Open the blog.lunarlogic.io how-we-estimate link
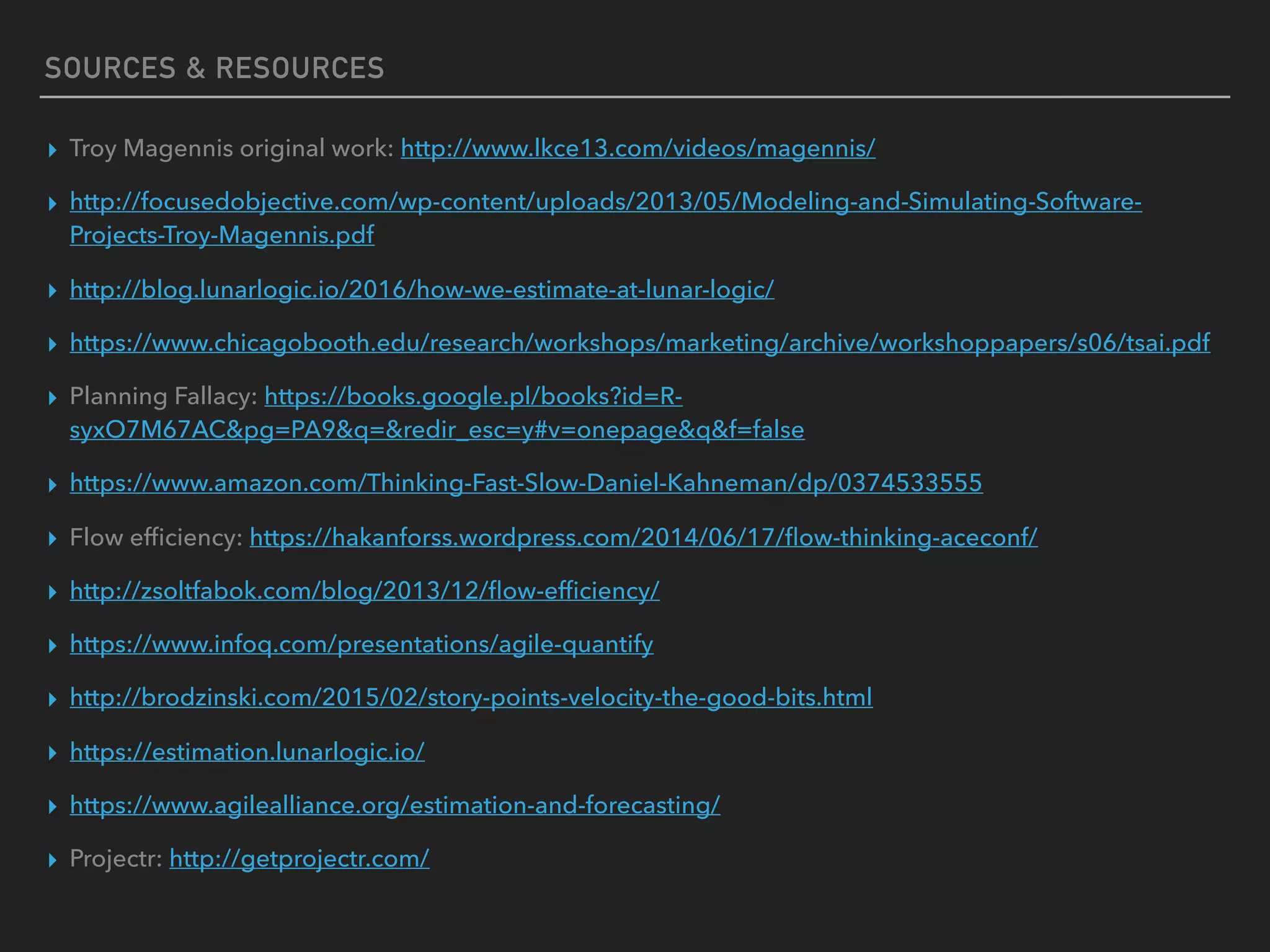This screenshot has height=952, width=1270. tap(422, 290)
